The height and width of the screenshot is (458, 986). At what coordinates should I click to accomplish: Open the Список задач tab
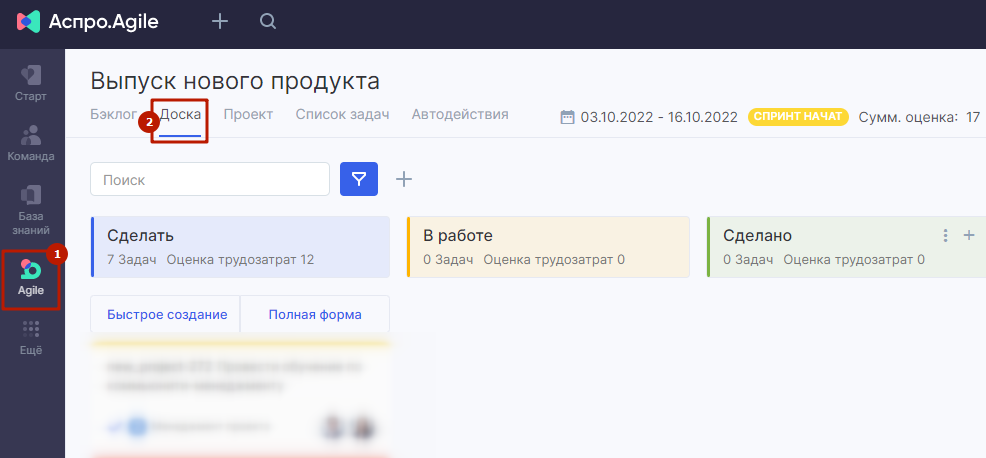343,114
